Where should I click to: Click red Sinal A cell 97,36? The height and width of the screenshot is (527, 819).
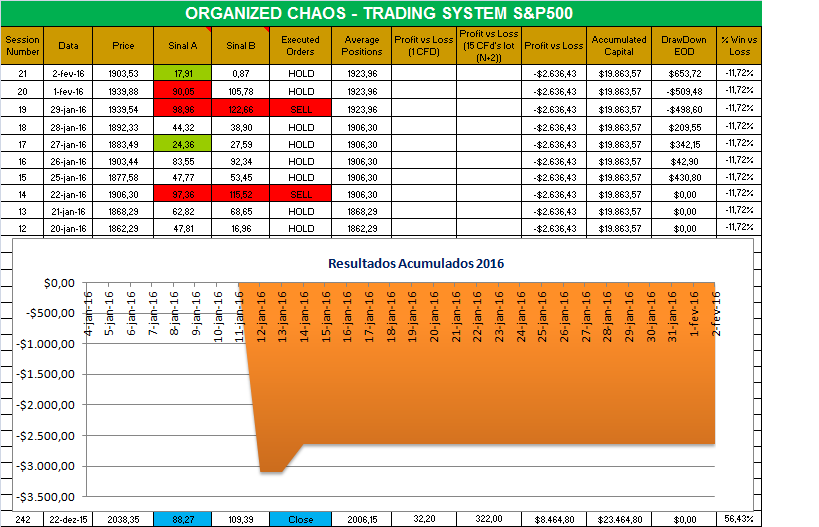(183, 194)
